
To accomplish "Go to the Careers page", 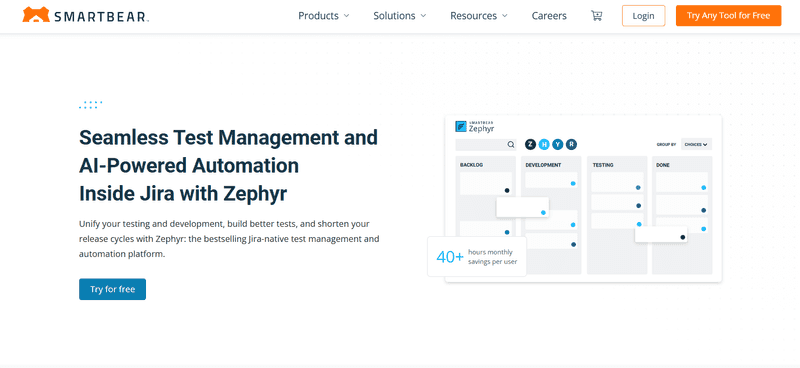I will pyautogui.click(x=549, y=16).
